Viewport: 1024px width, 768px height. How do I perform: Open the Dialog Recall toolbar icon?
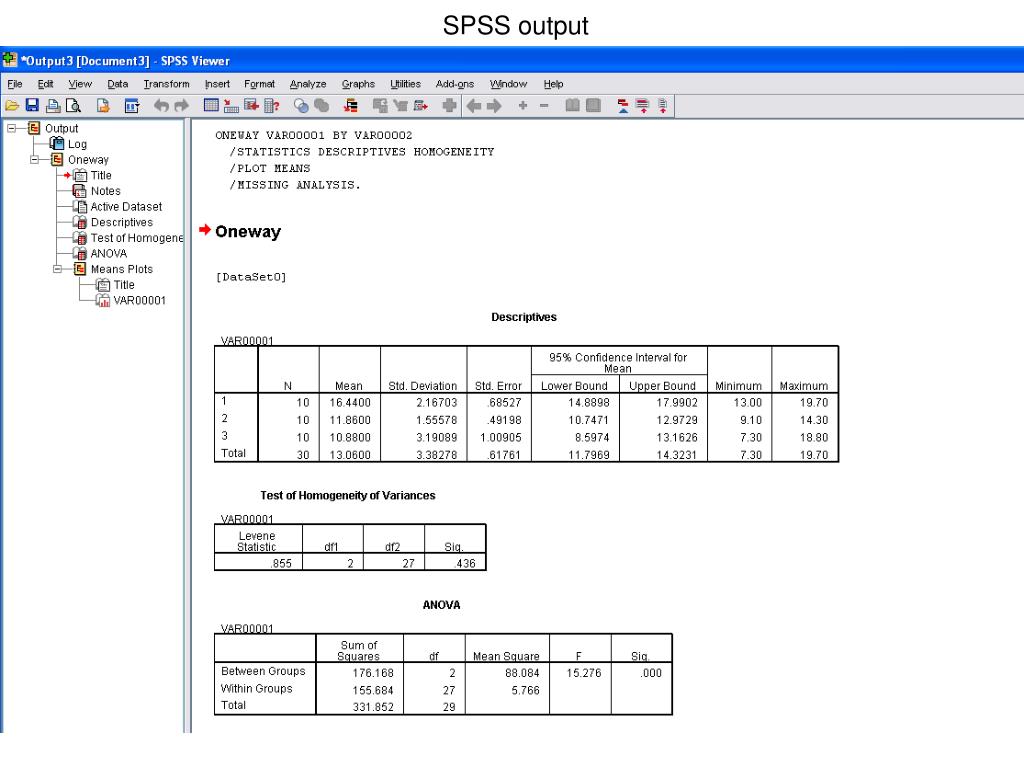(x=132, y=105)
